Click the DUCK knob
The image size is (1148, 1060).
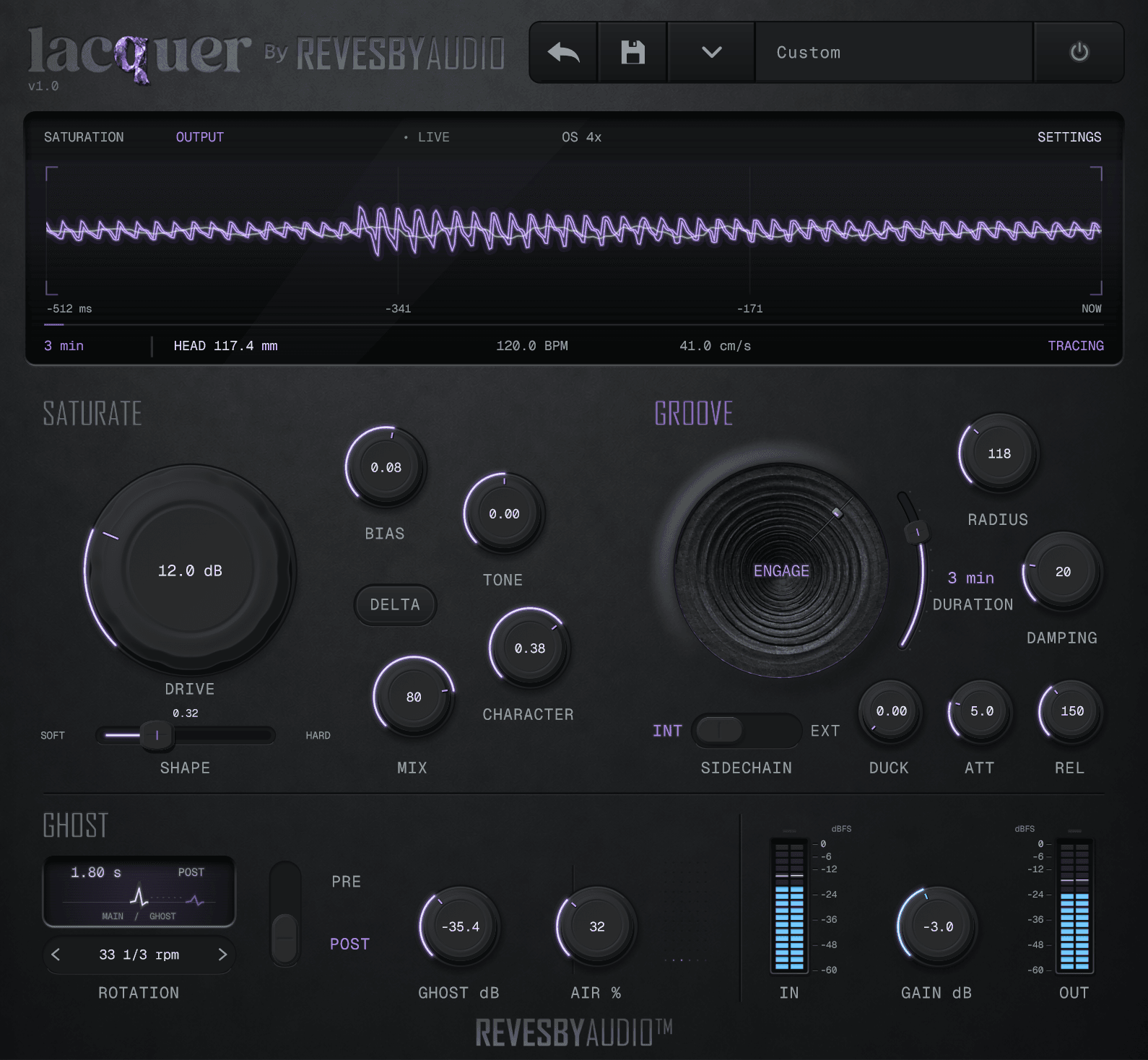pos(891,711)
